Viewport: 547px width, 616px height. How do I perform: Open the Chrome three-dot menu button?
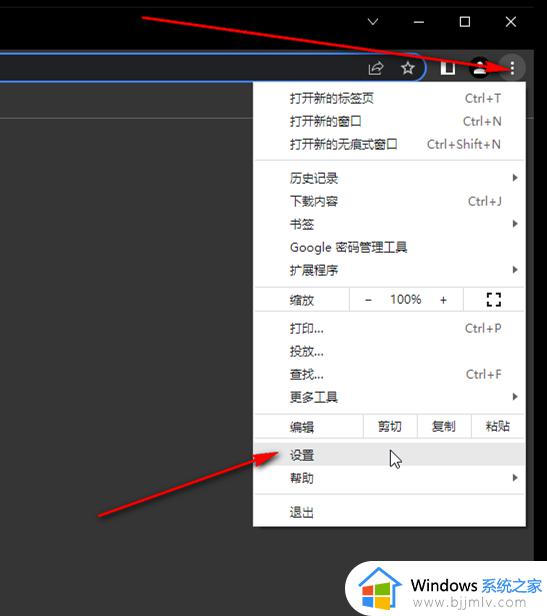pyautogui.click(x=512, y=68)
